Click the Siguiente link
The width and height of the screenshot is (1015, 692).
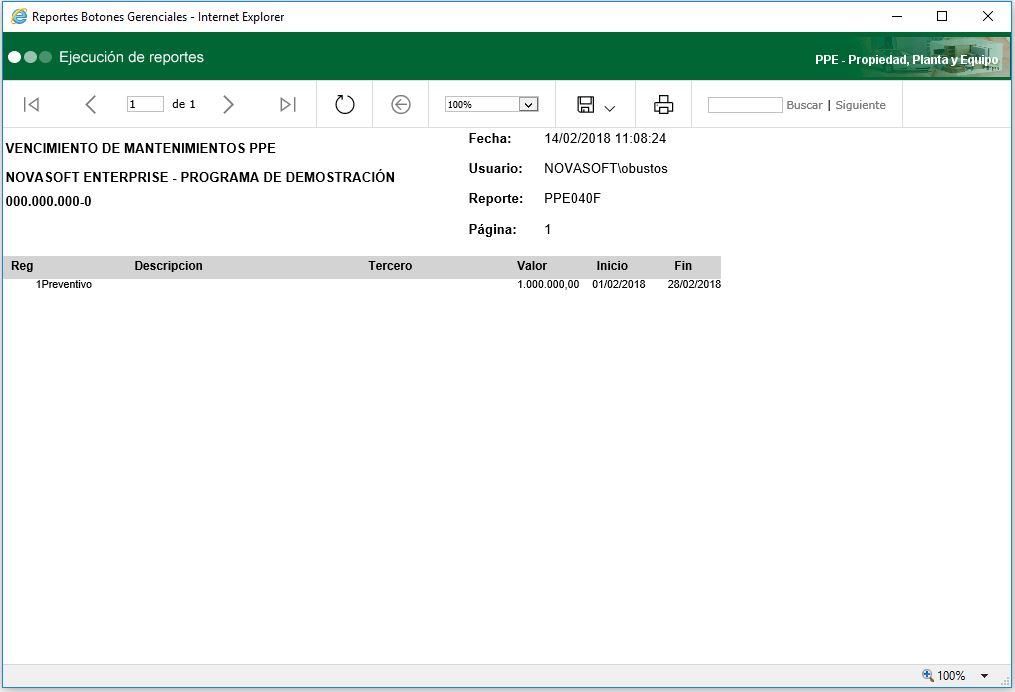860,105
